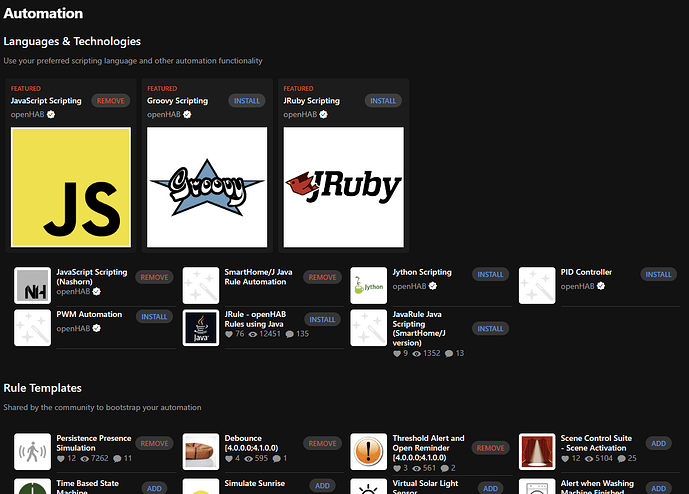Add Scene Control Suite - Scene Activation
Image resolution: width=689 pixels, height=494 pixels.
[x=658, y=443]
